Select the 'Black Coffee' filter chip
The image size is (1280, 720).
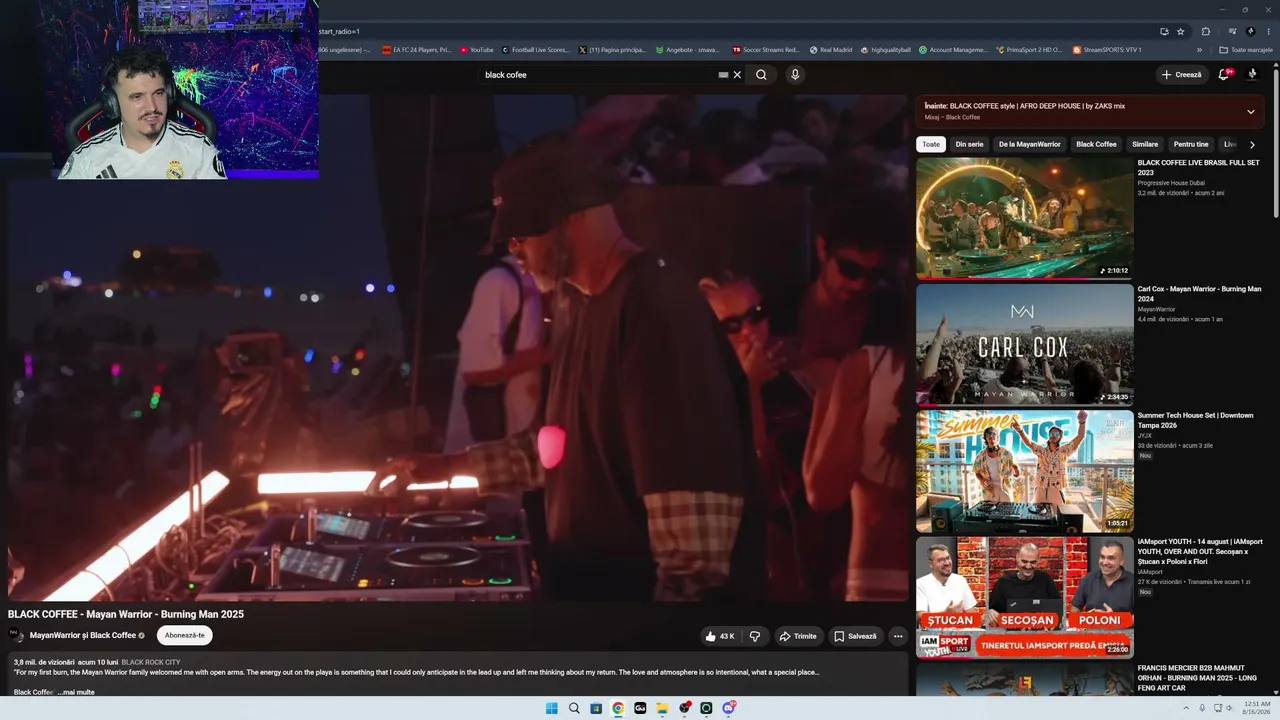1096,145
